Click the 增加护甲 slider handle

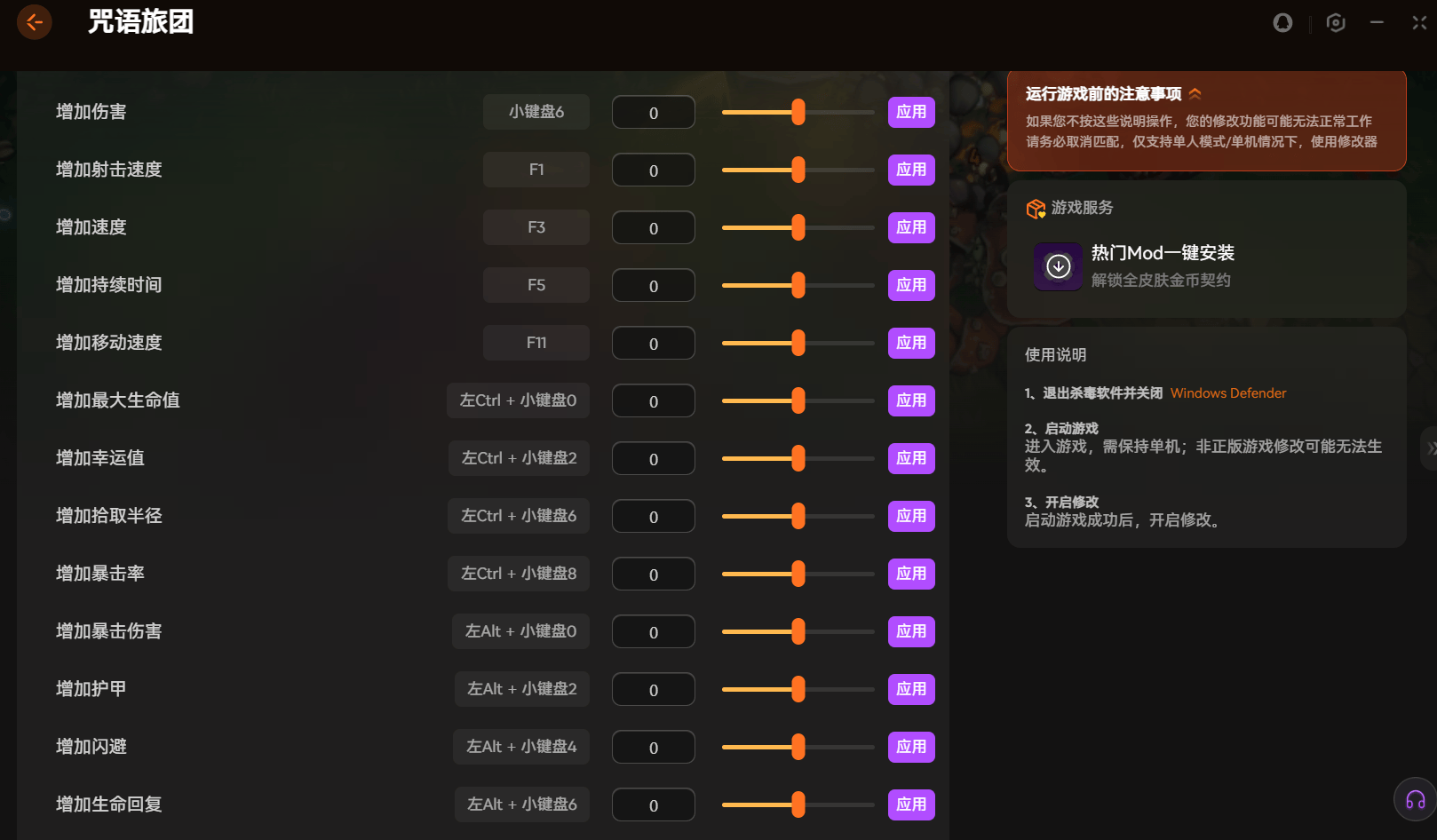pyautogui.click(x=798, y=690)
